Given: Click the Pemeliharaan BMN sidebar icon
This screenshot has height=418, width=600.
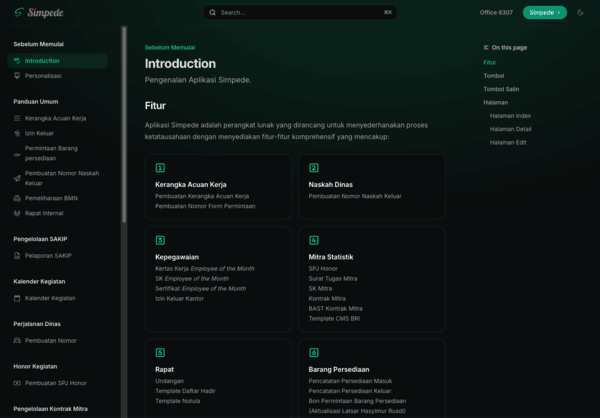Looking at the screenshot, I should 17,198.
